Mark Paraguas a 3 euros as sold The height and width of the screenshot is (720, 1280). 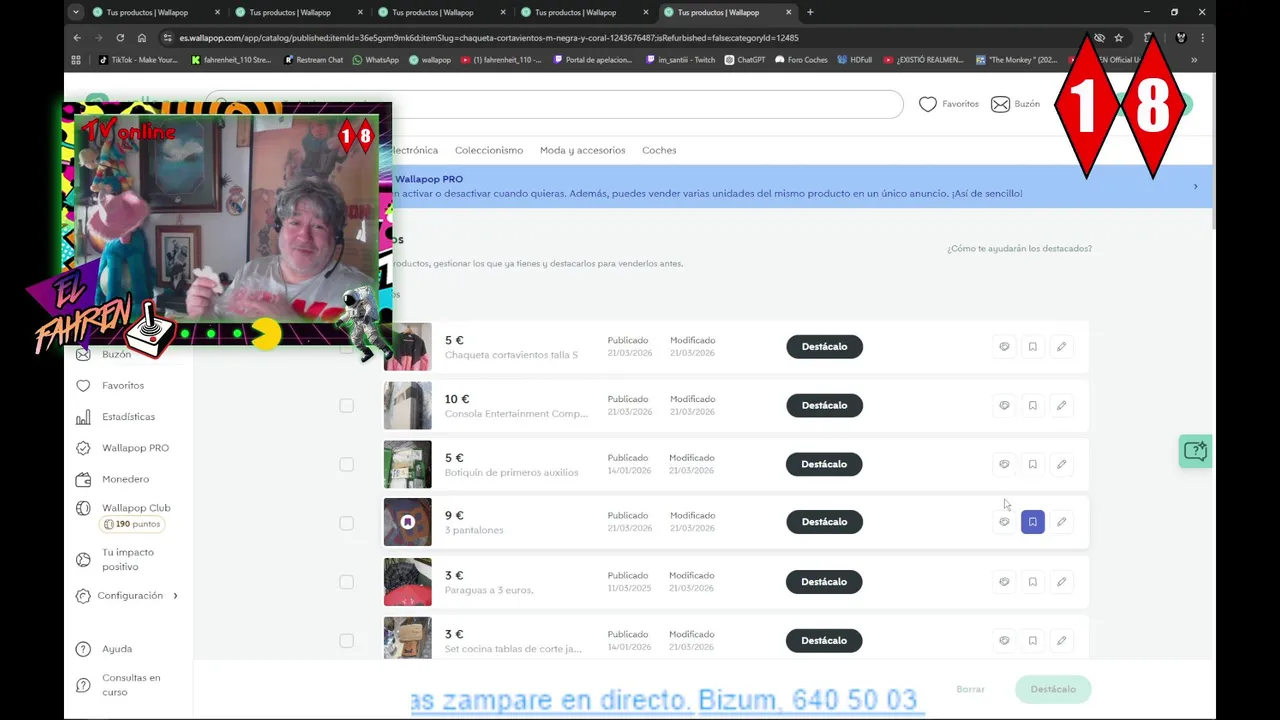click(x=1004, y=582)
